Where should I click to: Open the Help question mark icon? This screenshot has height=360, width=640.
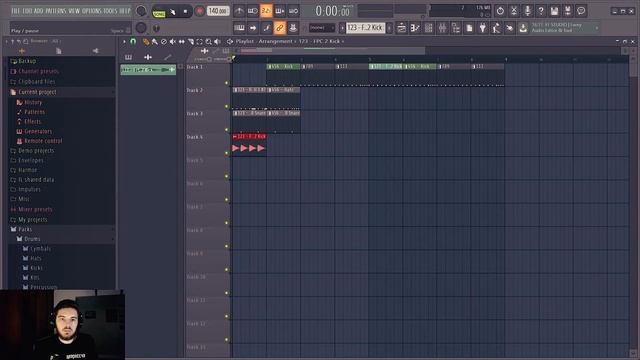pos(541,11)
